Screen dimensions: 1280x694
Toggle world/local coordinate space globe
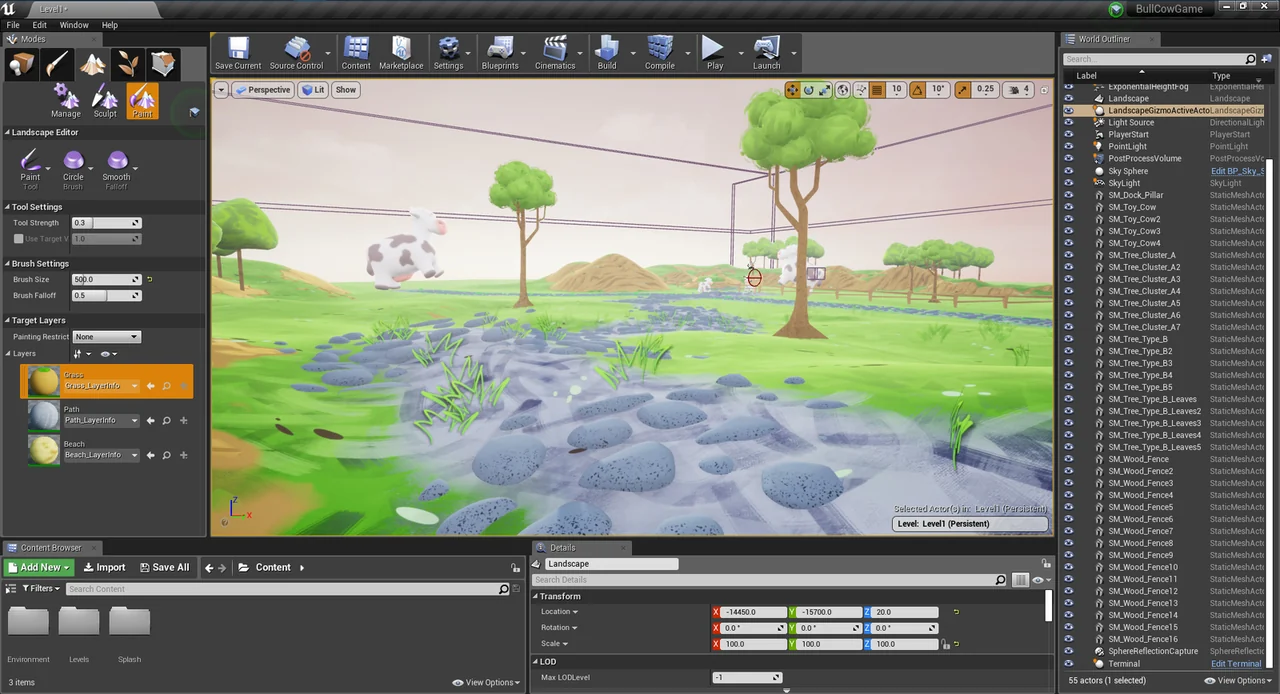(x=843, y=90)
